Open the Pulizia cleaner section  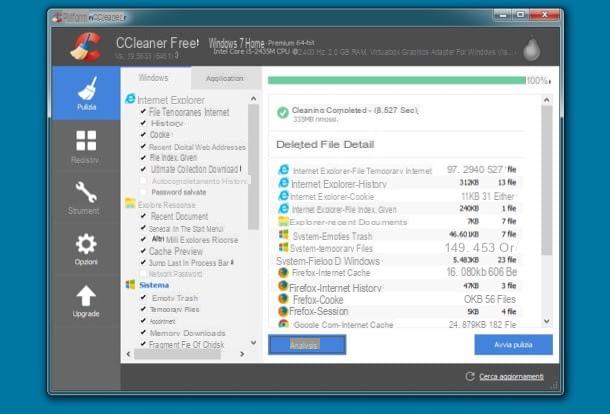click(86, 93)
